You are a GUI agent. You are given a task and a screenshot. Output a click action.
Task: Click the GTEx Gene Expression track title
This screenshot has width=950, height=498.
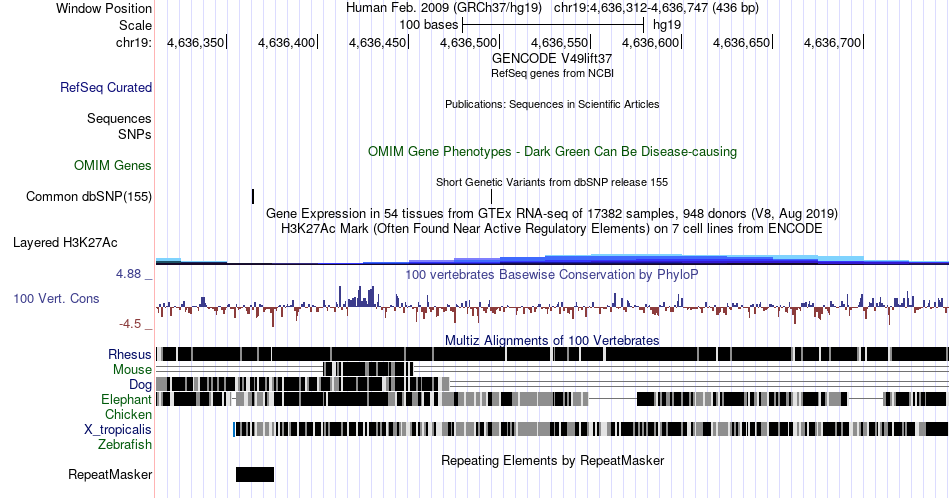coord(552,213)
